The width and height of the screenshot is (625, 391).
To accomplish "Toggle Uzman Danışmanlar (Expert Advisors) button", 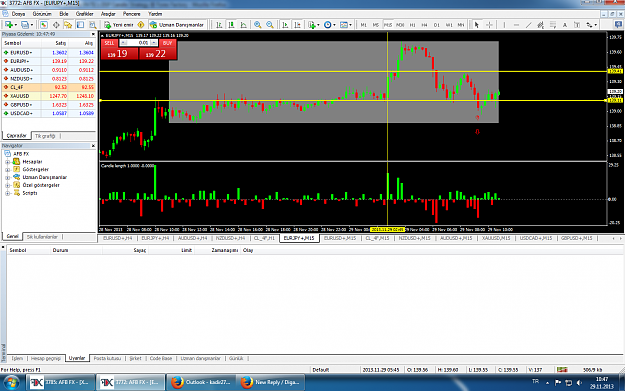I will click(x=177, y=25).
